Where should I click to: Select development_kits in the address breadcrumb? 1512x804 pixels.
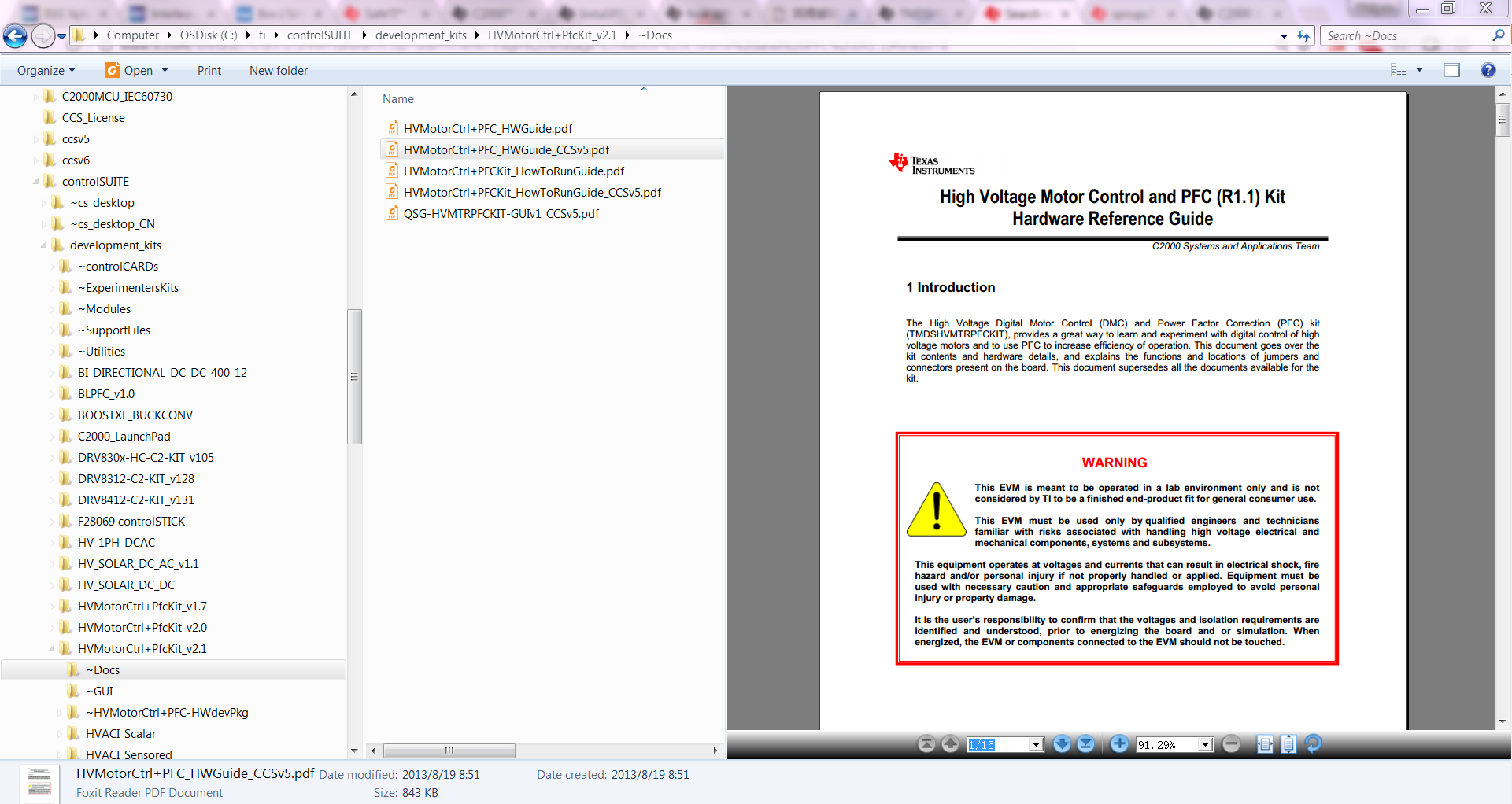(x=421, y=35)
